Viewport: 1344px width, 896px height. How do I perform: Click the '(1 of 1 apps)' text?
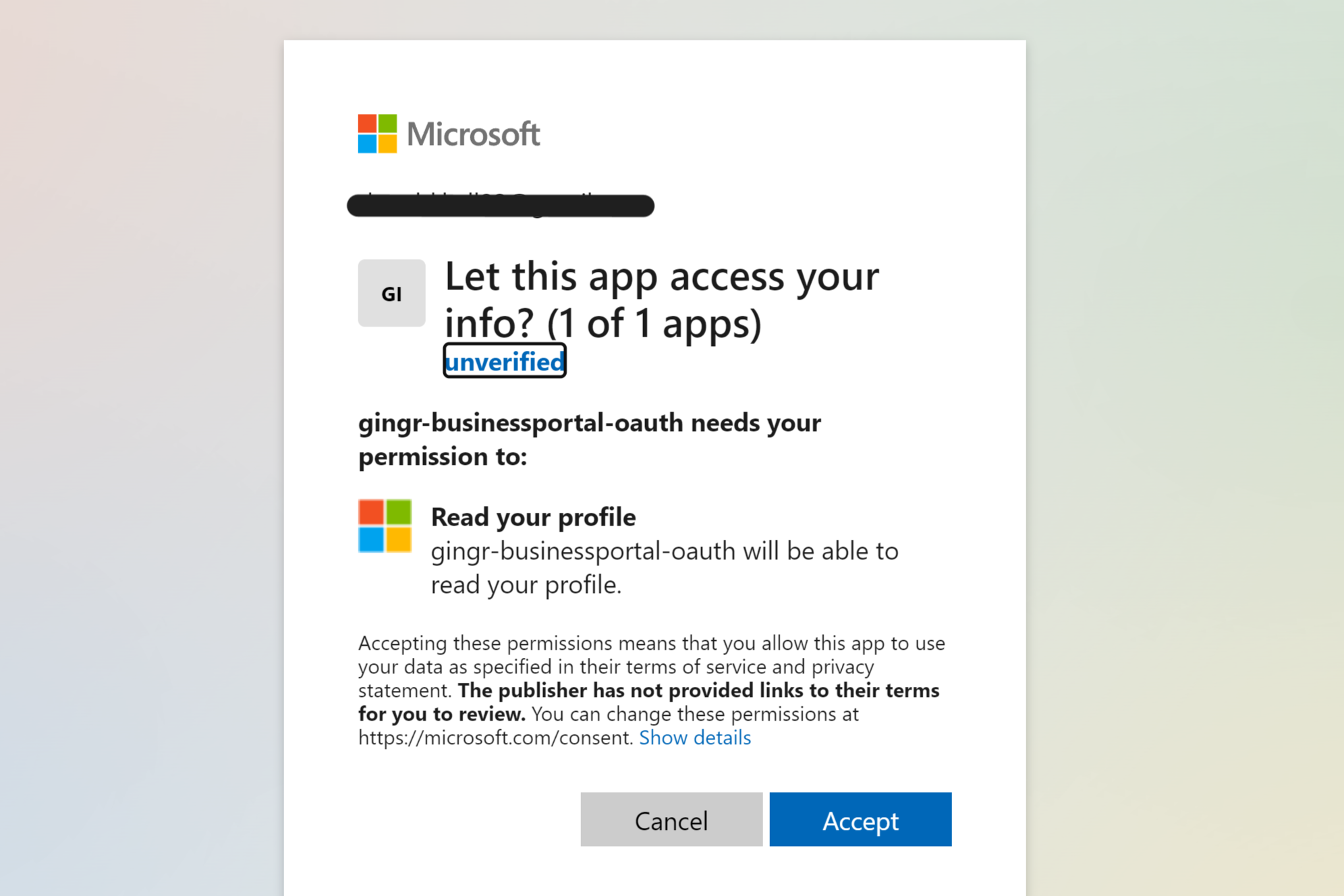654,323
